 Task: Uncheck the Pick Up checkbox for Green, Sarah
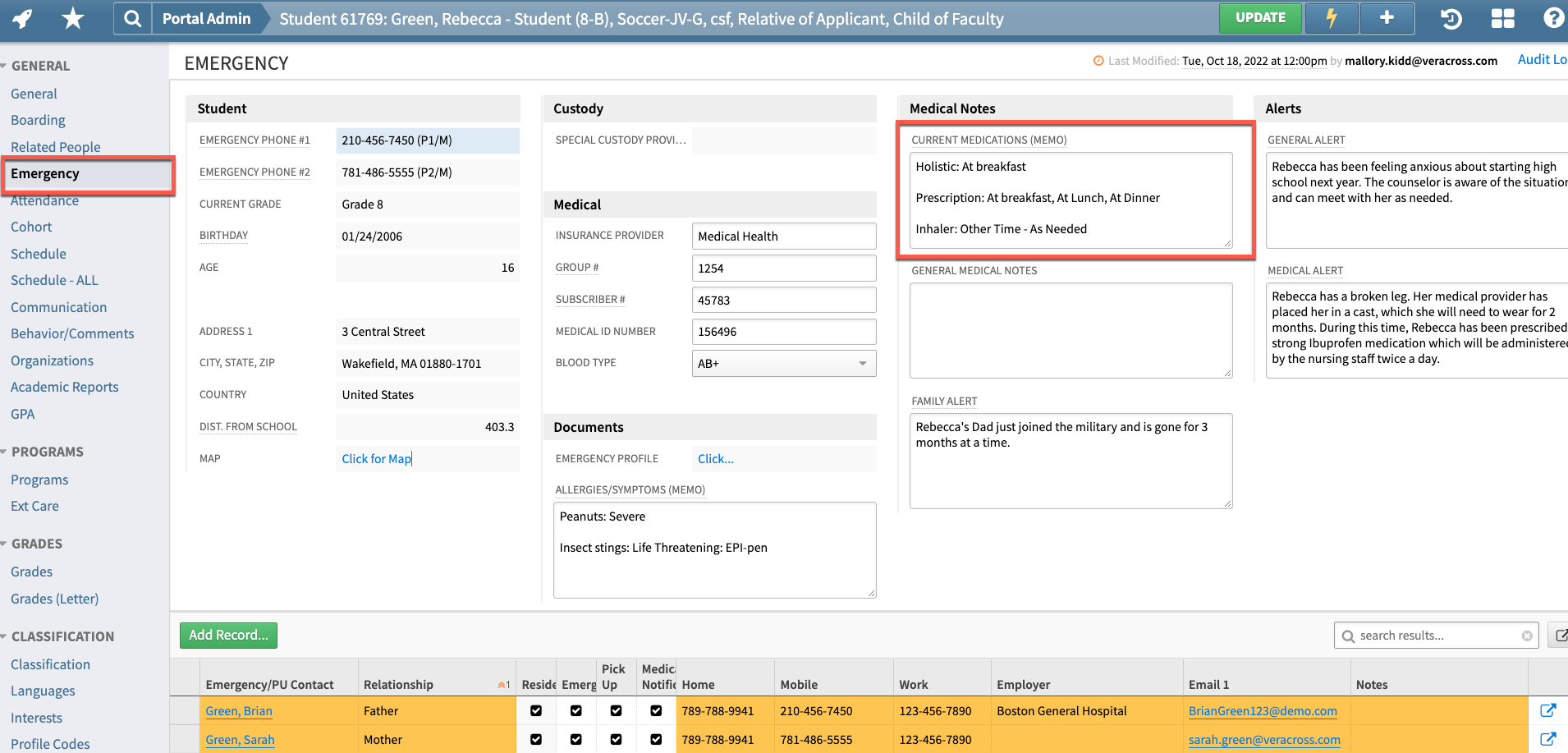coord(616,740)
